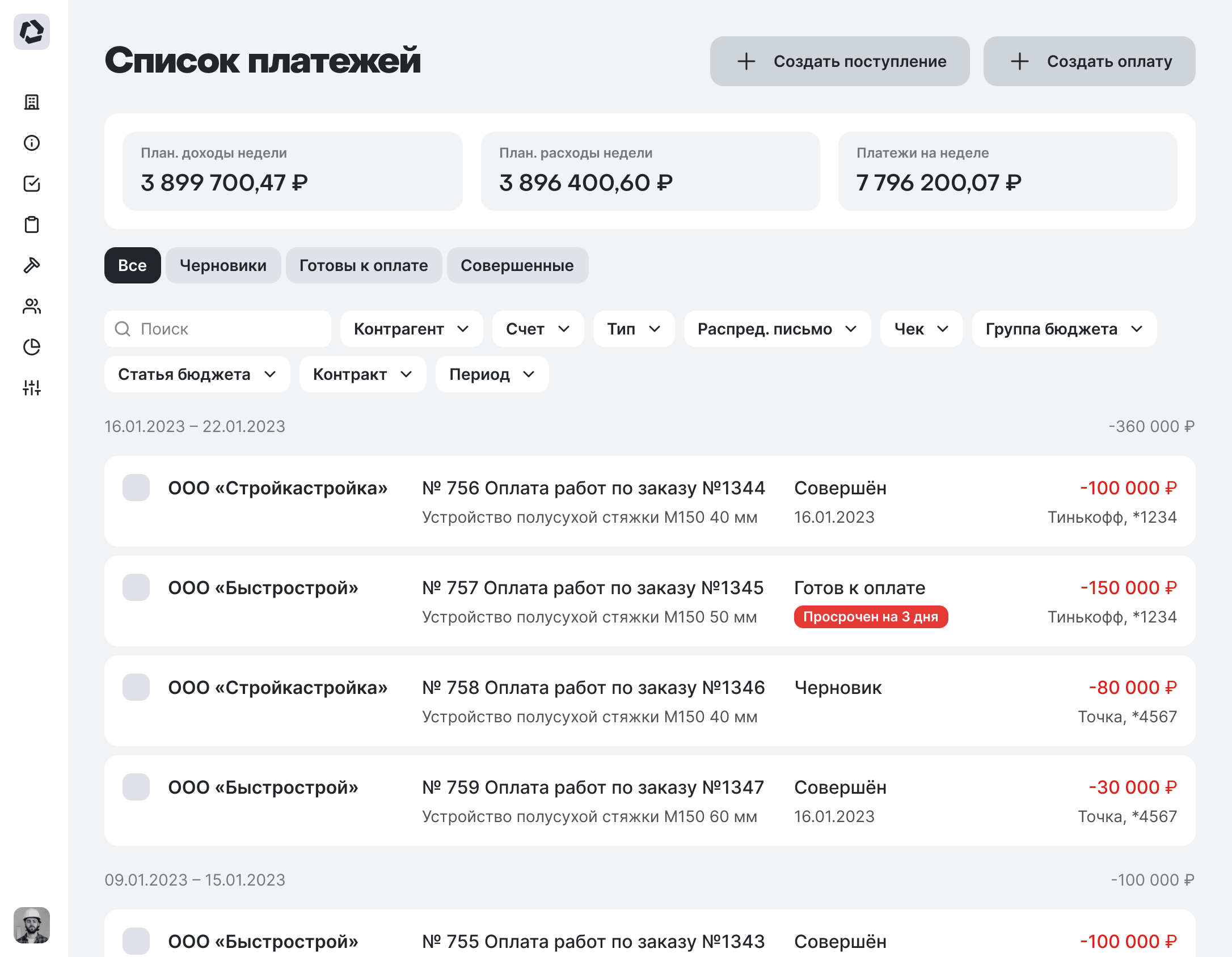Open the hammer tool sidebar icon
This screenshot has height=957, width=1232.
click(32, 265)
